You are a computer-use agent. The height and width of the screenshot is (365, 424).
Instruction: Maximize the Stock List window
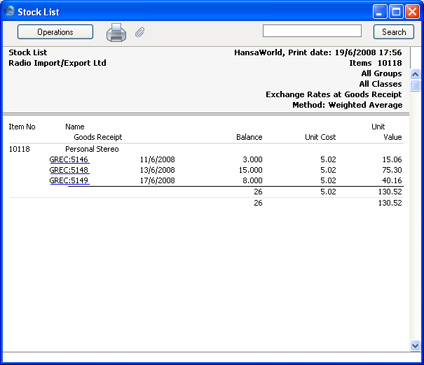click(x=396, y=12)
